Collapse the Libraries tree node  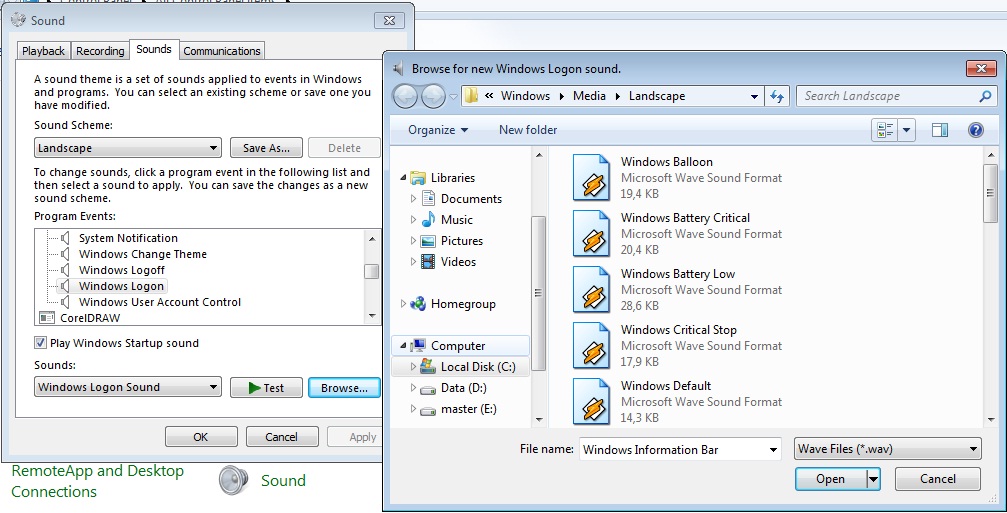[x=403, y=178]
